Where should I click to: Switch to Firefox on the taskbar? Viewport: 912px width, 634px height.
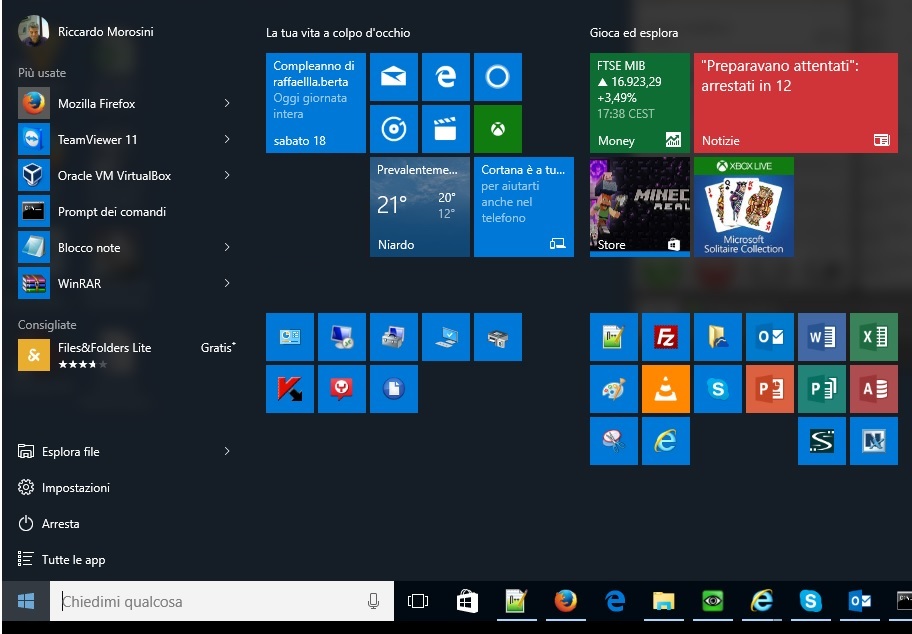565,601
